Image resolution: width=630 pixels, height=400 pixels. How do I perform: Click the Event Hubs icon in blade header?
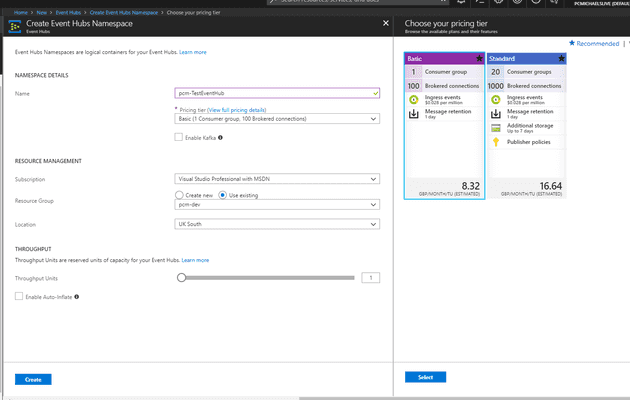(x=14, y=27)
